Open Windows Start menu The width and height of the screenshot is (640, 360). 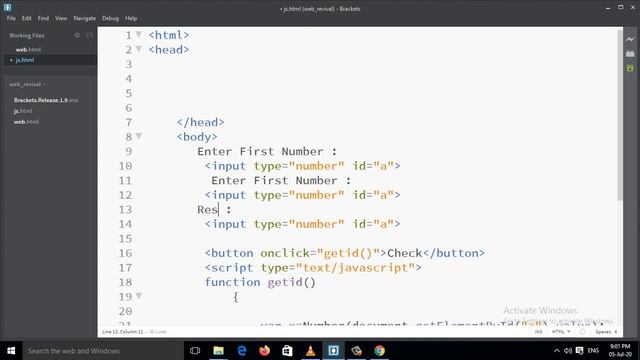(11, 351)
